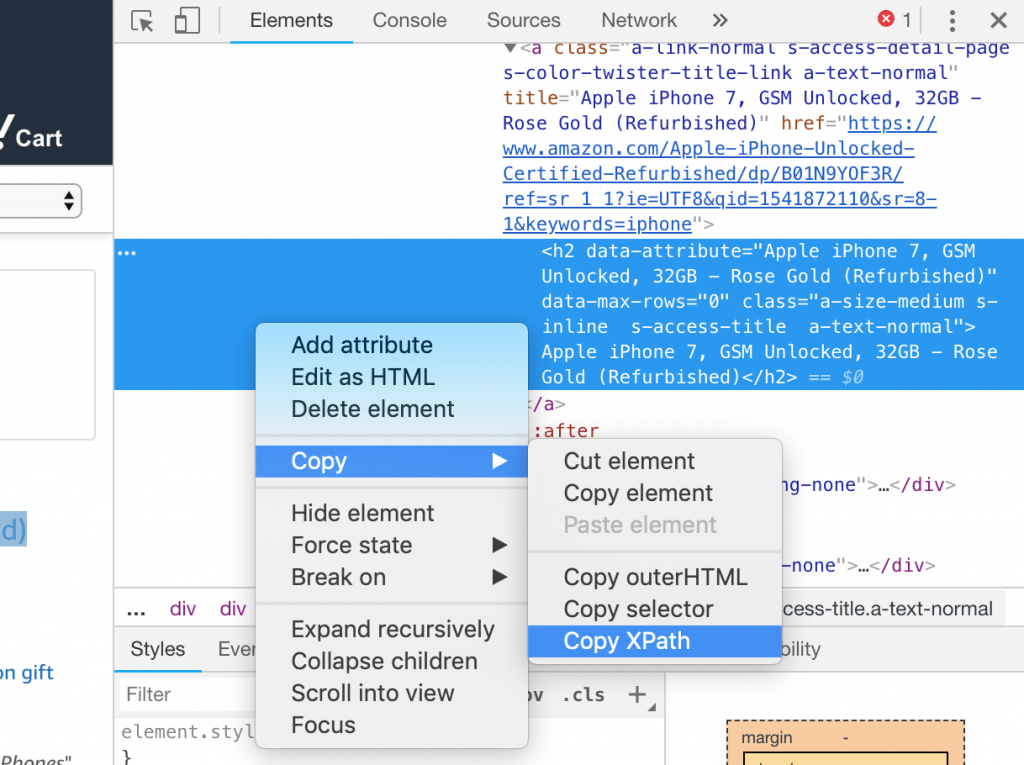This screenshot has width=1024, height=765.
Task: Open pseudo-class states with :hov icon
Action: click(x=531, y=694)
